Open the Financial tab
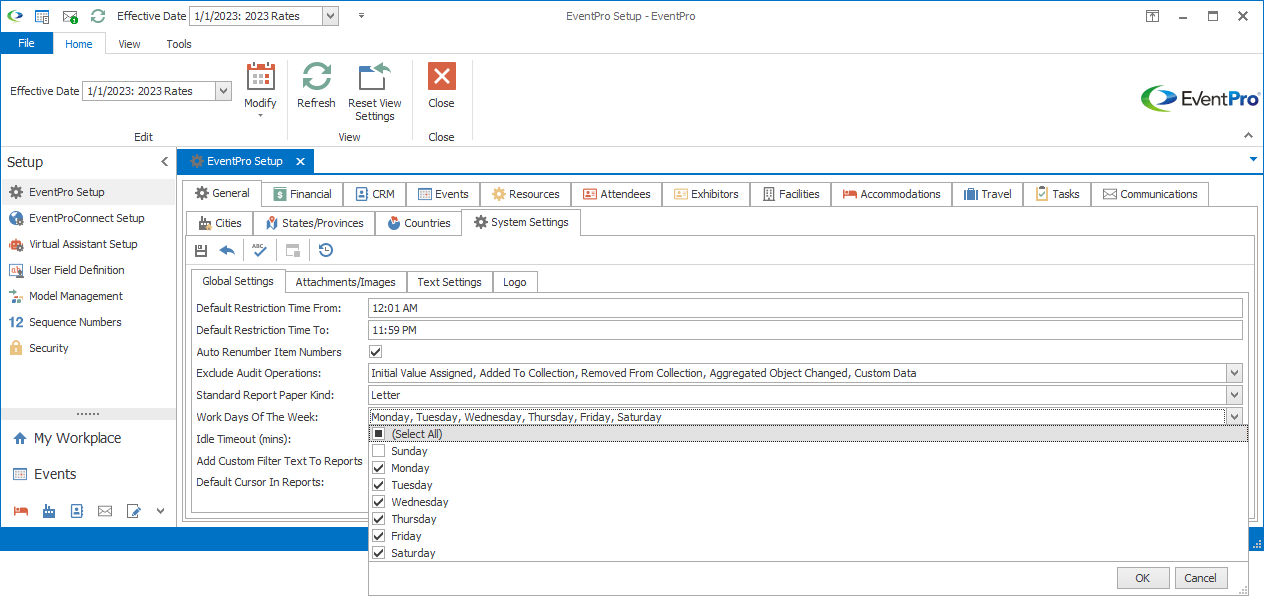1264x596 pixels. coord(302,194)
